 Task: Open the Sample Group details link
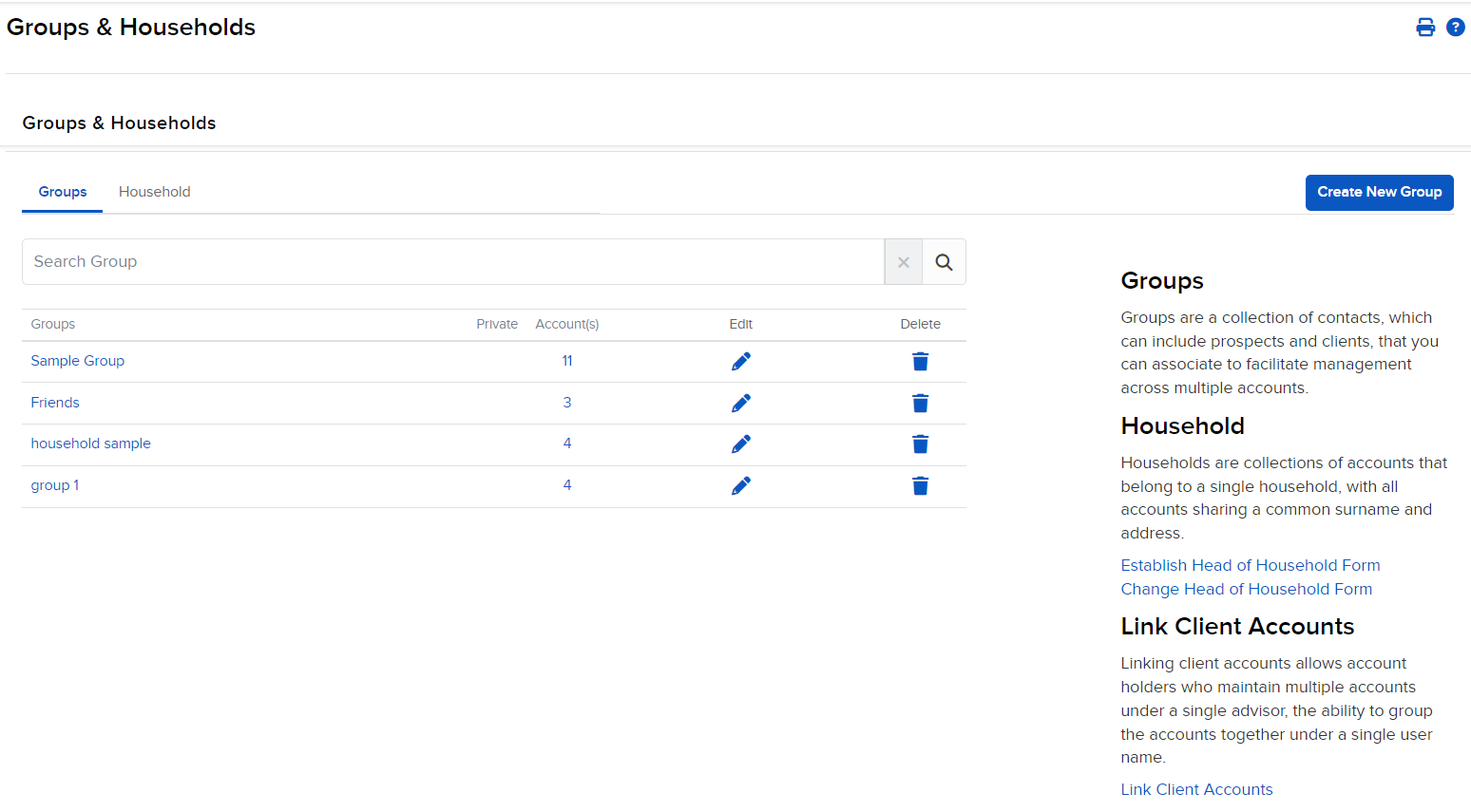[x=77, y=361]
